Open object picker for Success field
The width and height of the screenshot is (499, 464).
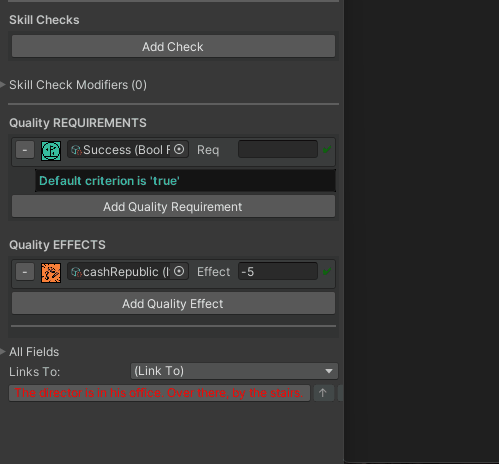click(x=179, y=149)
